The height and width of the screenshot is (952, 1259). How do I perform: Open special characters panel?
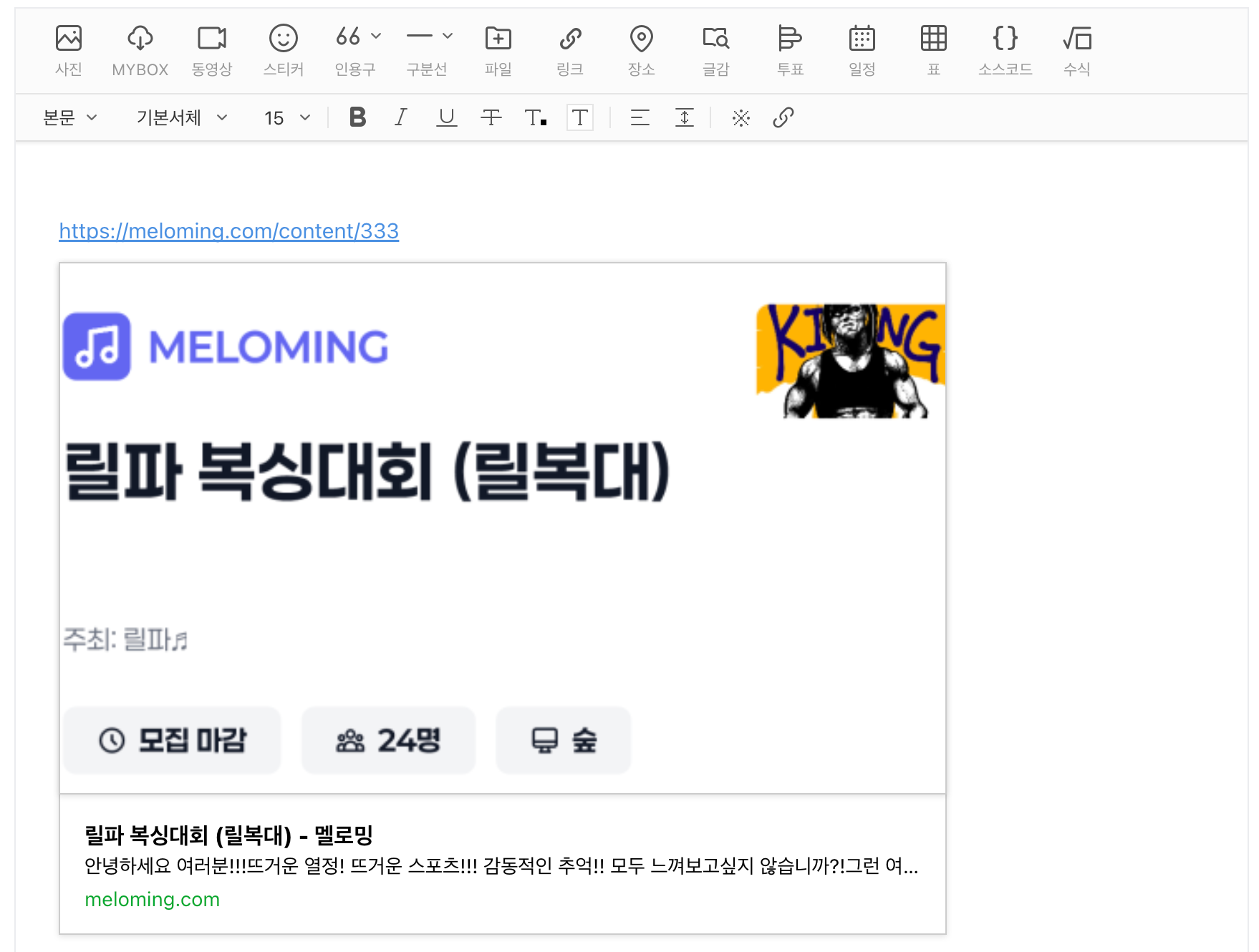coord(741,117)
